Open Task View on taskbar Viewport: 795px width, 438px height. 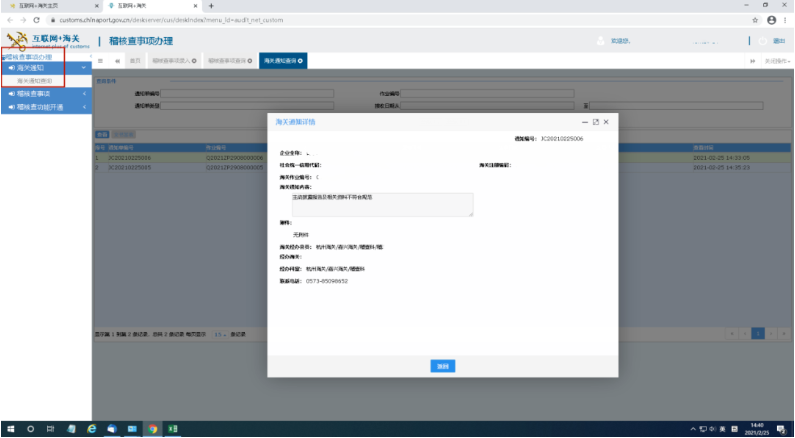click(x=50, y=429)
